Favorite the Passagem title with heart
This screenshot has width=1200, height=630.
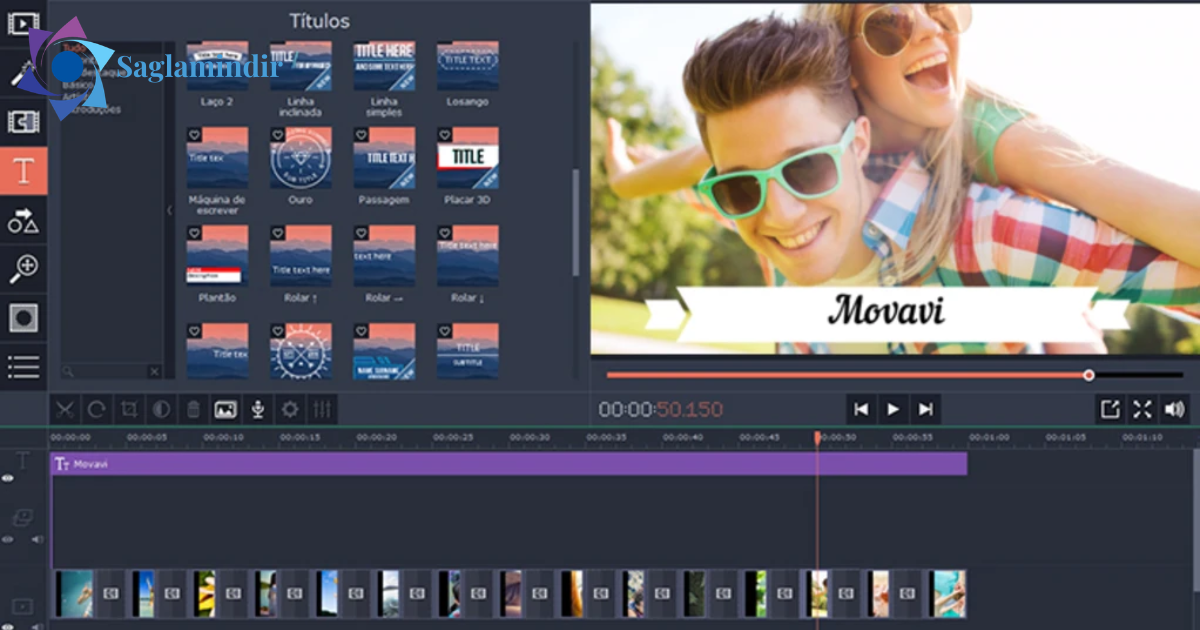(x=361, y=134)
